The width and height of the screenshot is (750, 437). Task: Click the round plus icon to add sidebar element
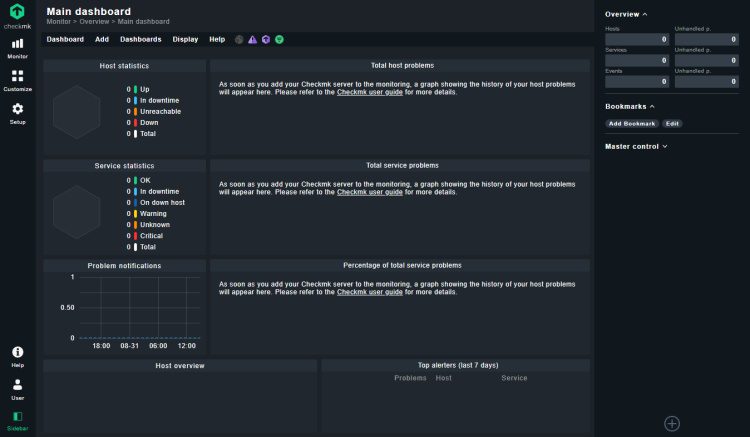point(672,424)
